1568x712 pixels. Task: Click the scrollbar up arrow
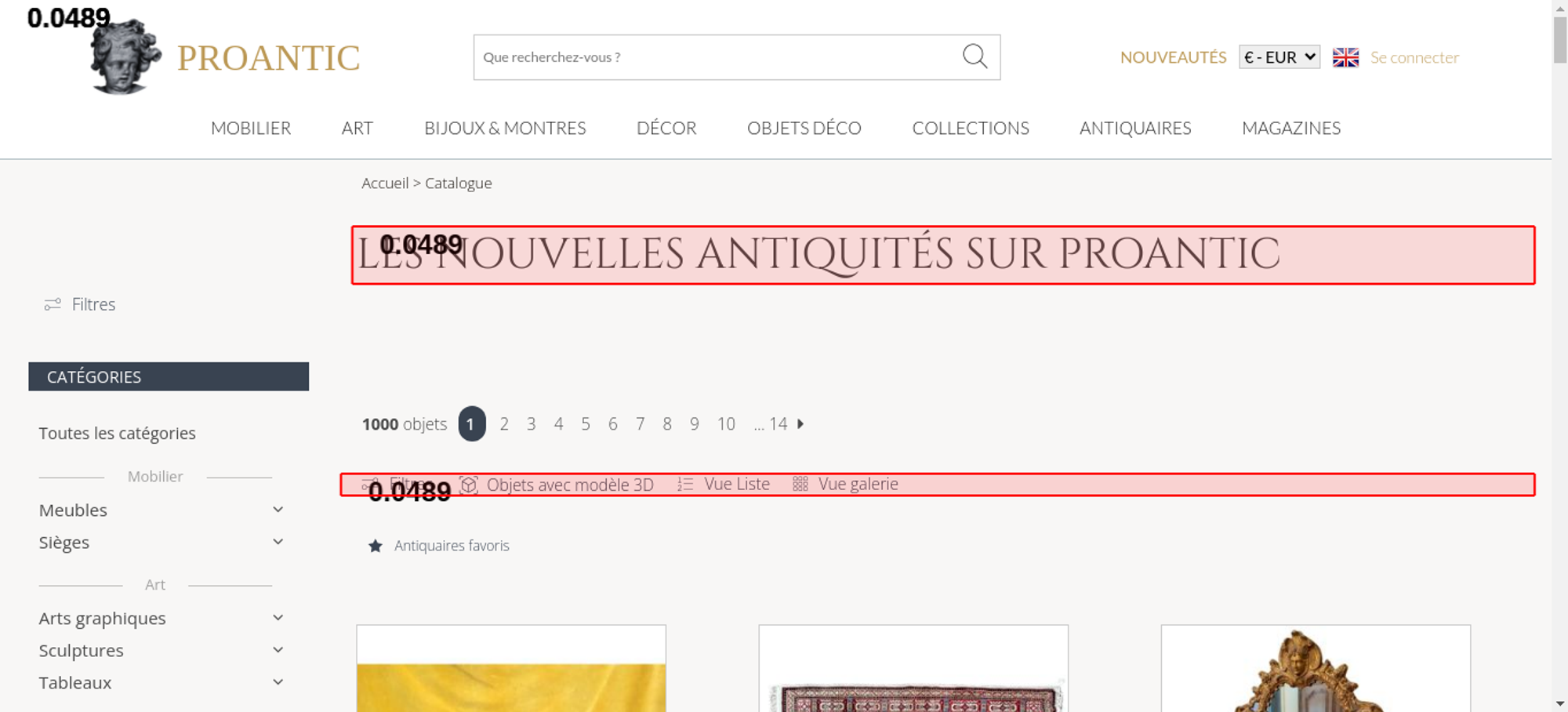[x=1560, y=7]
